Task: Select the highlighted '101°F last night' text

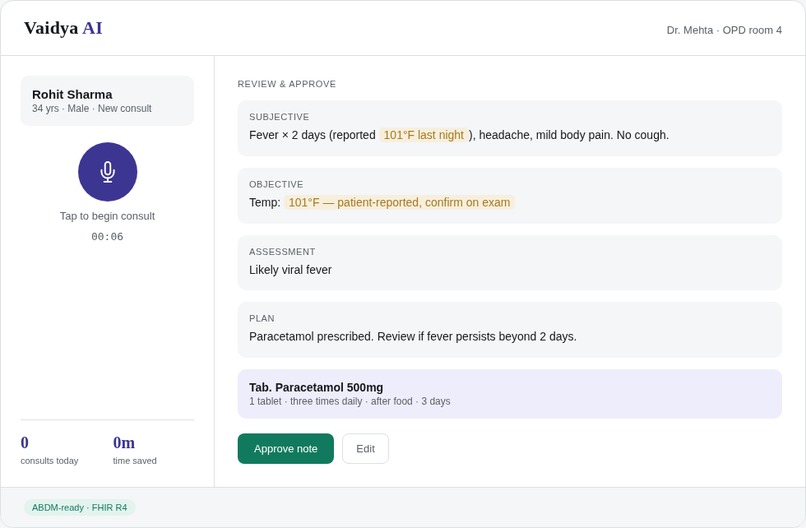Action: 424,135
